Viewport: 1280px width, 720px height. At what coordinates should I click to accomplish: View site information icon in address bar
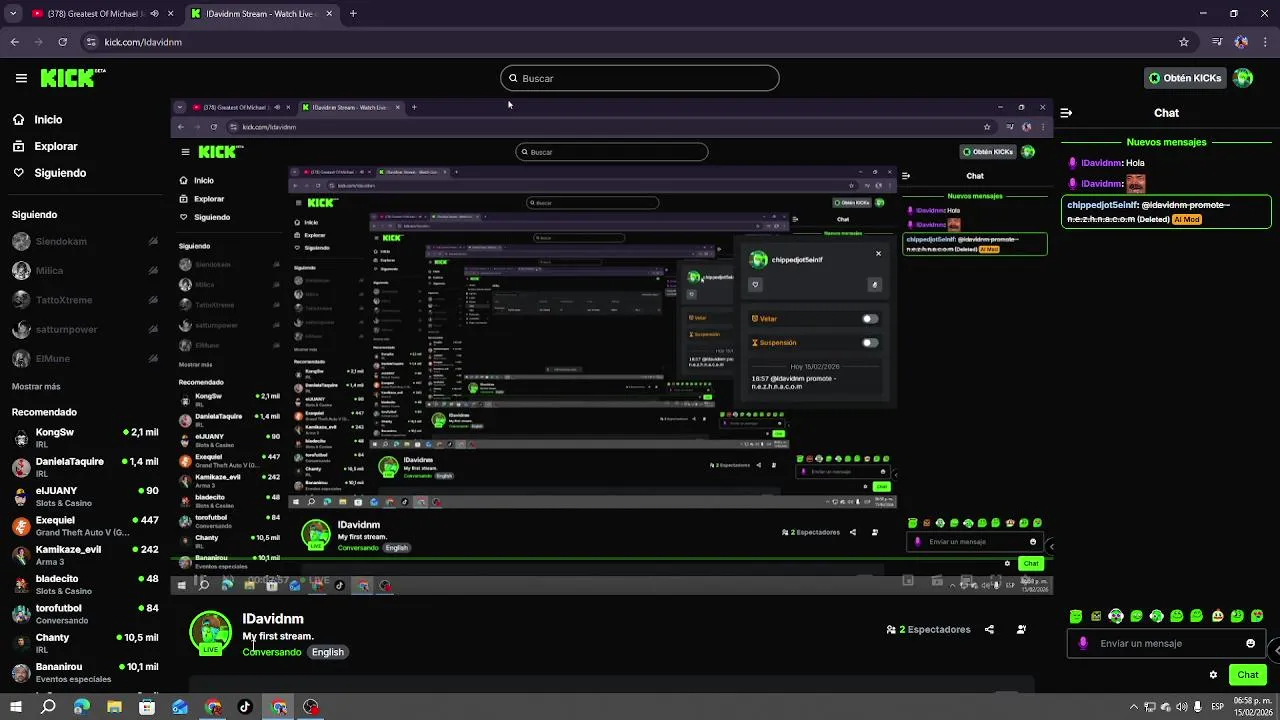point(91,42)
